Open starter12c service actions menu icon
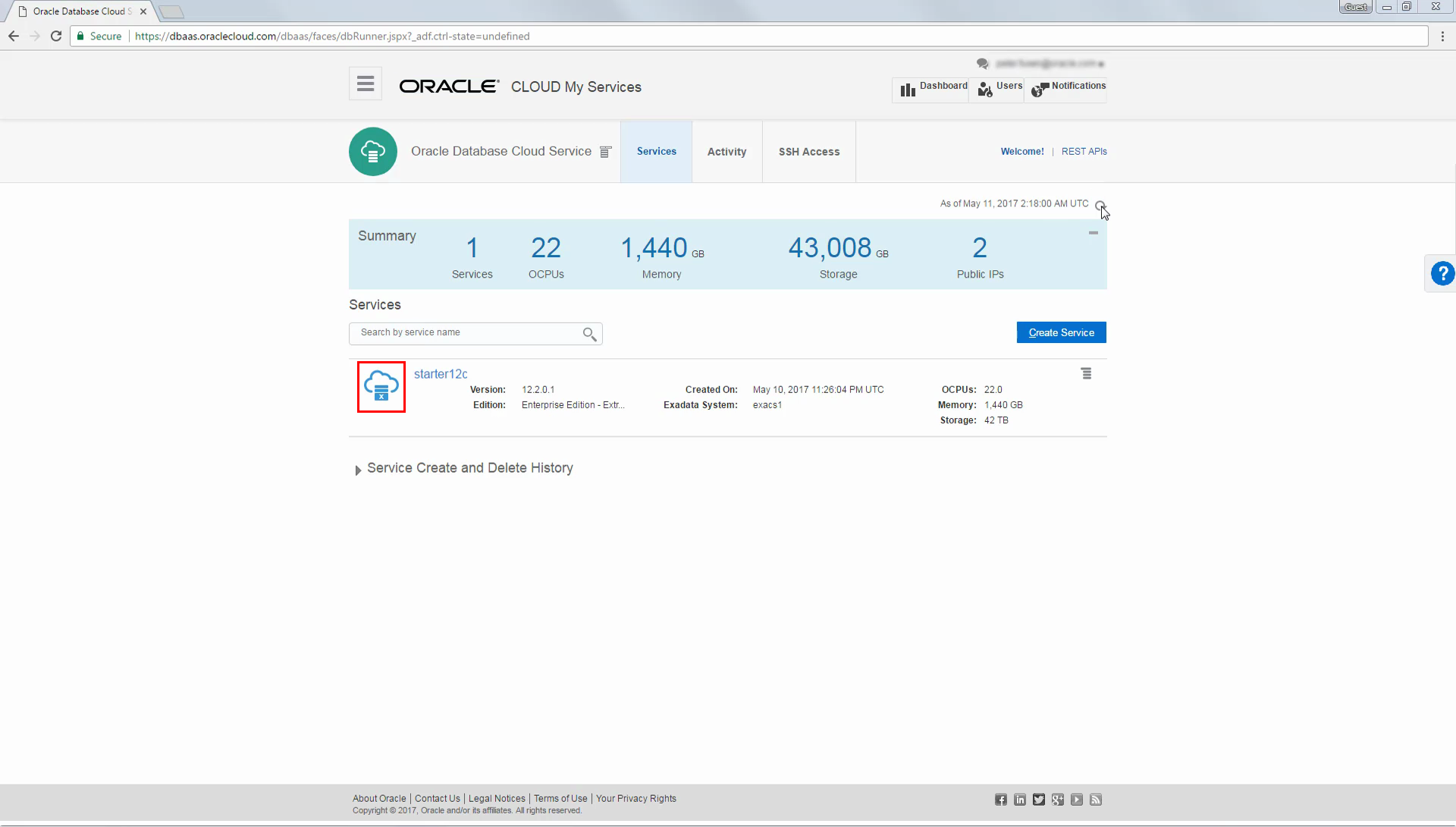This screenshot has width=1456, height=827. [1086, 373]
